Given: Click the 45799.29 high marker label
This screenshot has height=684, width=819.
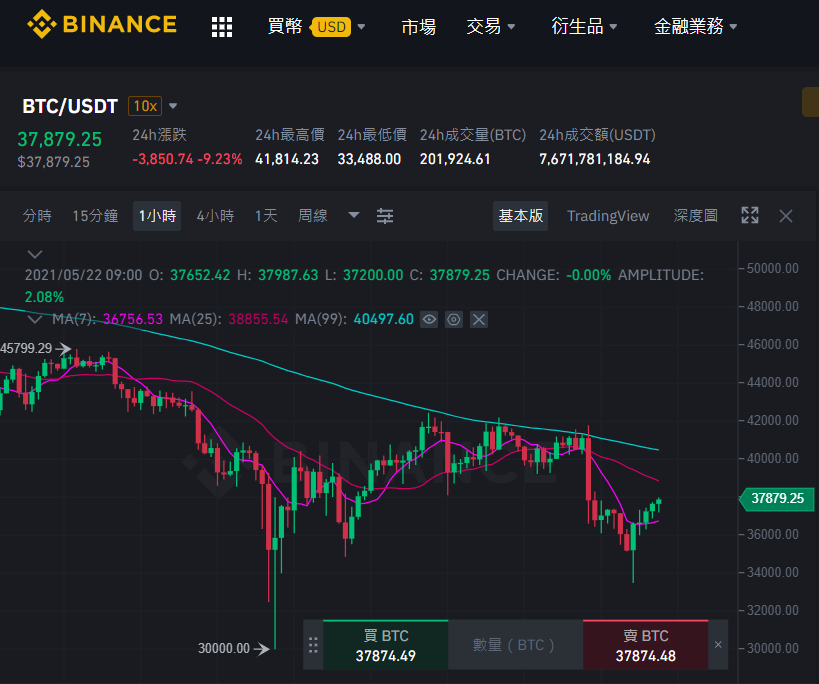Looking at the screenshot, I should [26, 348].
